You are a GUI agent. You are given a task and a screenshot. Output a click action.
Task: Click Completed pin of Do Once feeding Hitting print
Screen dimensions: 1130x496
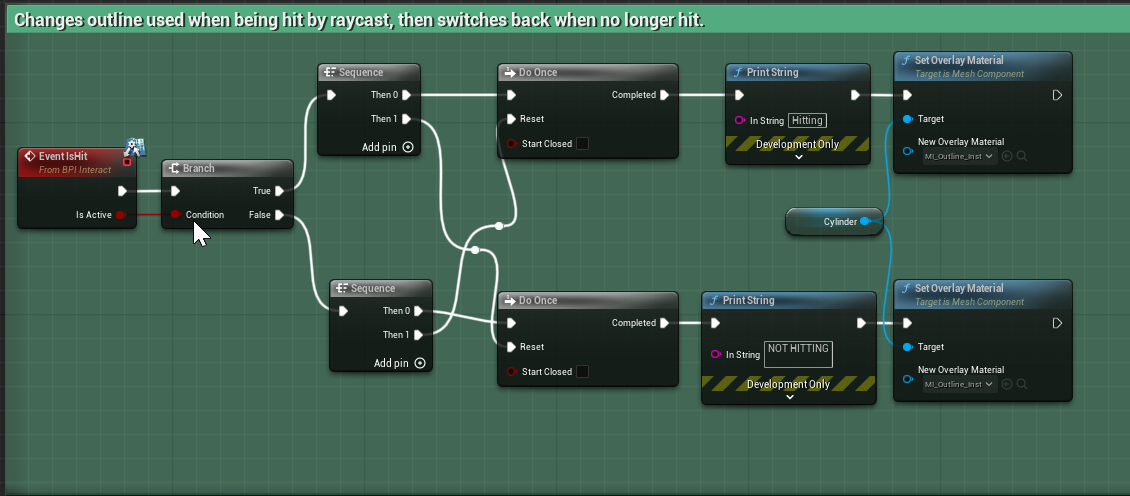coord(664,94)
